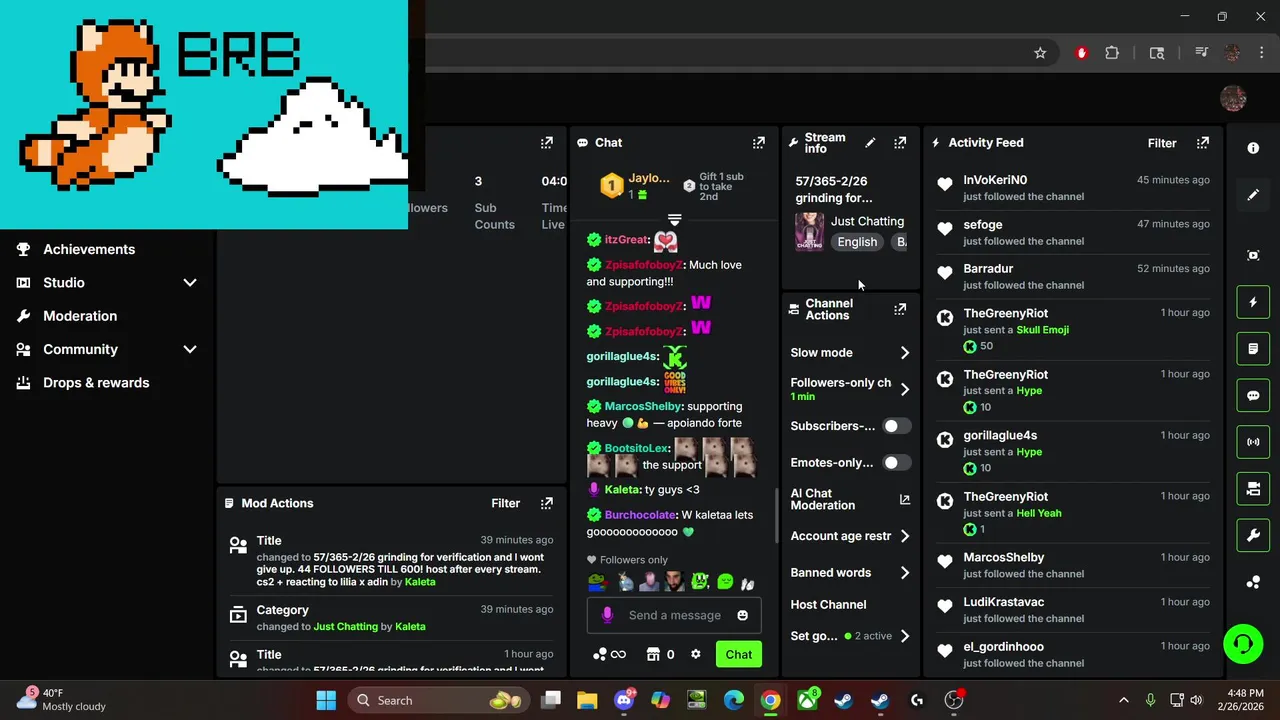Open Slow mode options
The image size is (1280, 720).
click(850, 353)
